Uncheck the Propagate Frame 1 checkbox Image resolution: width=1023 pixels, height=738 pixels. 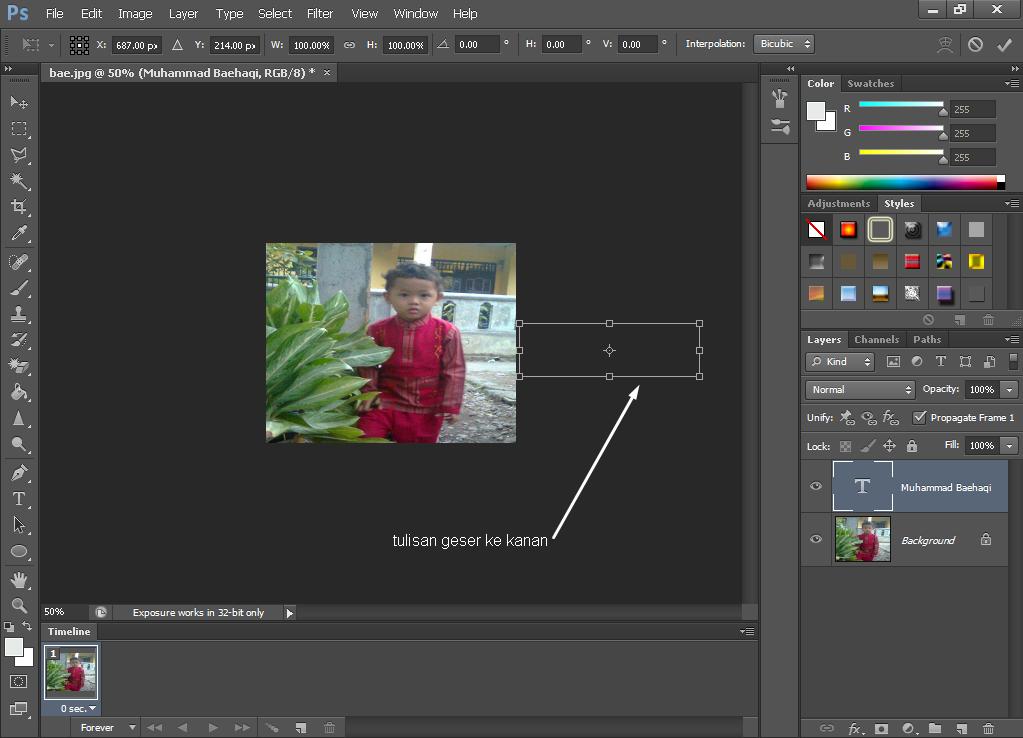coord(919,417)
